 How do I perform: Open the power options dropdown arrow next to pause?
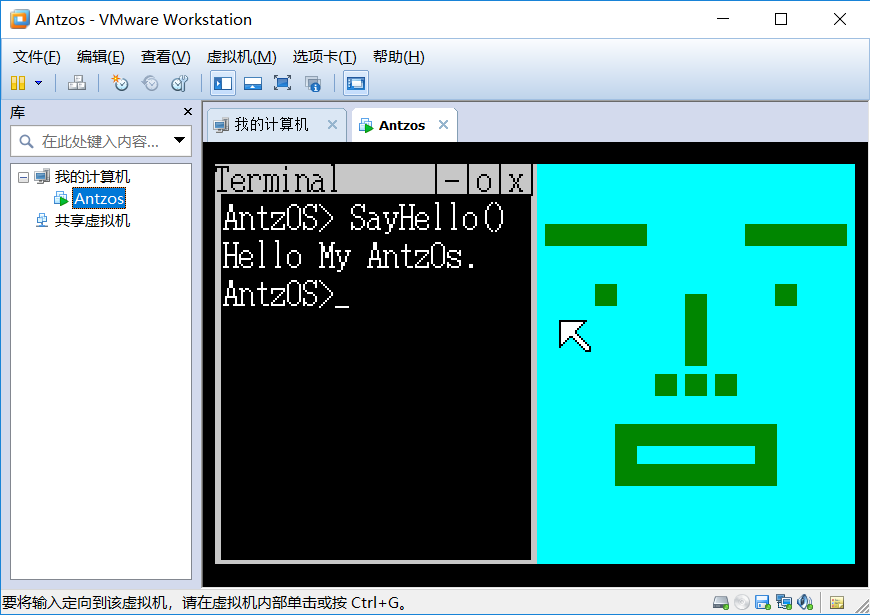(38, 83)
